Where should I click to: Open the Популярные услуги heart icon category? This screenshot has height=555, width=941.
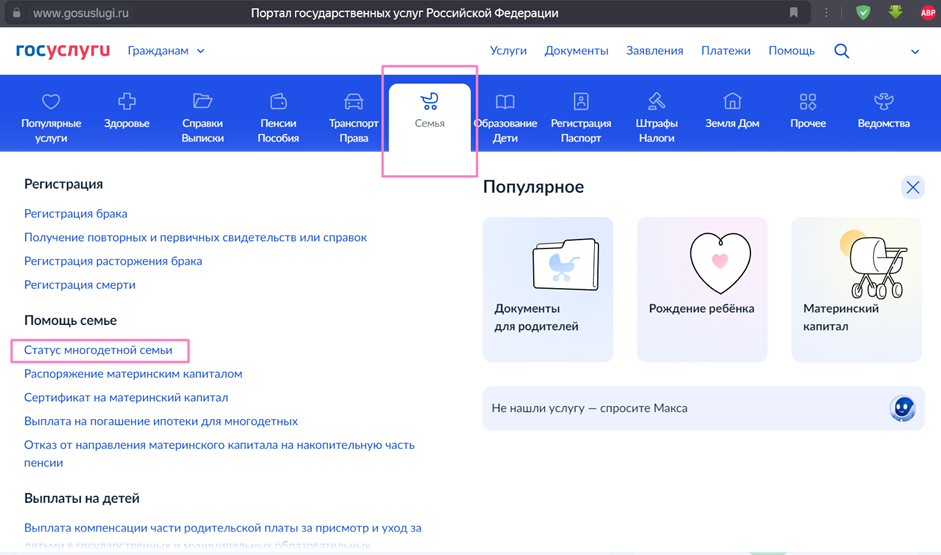point(51,101)
